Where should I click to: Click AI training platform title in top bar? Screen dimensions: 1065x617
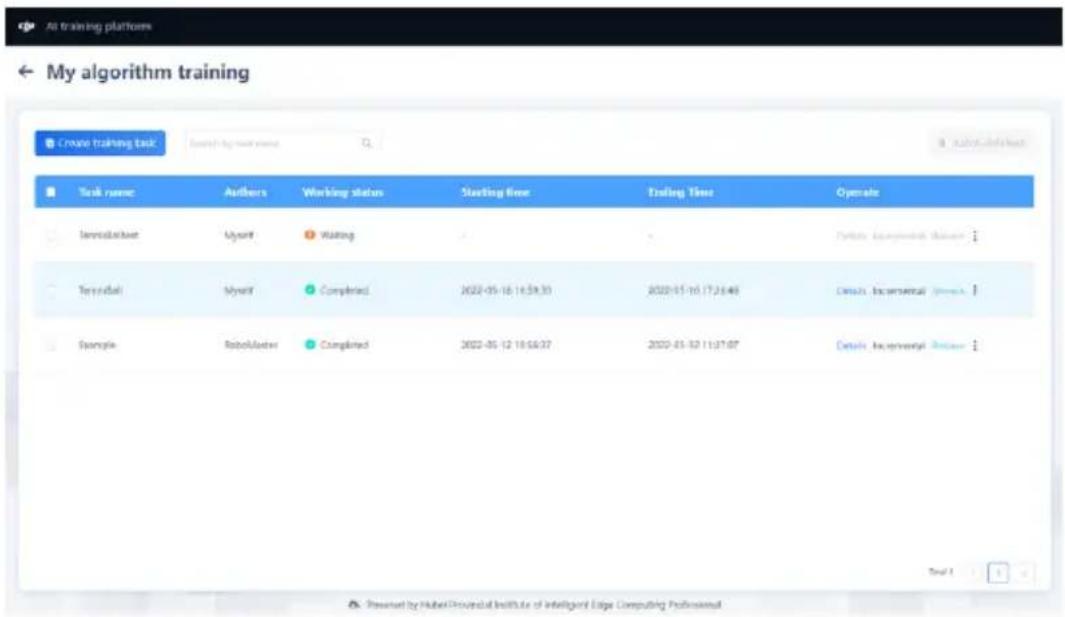[98, 27]
